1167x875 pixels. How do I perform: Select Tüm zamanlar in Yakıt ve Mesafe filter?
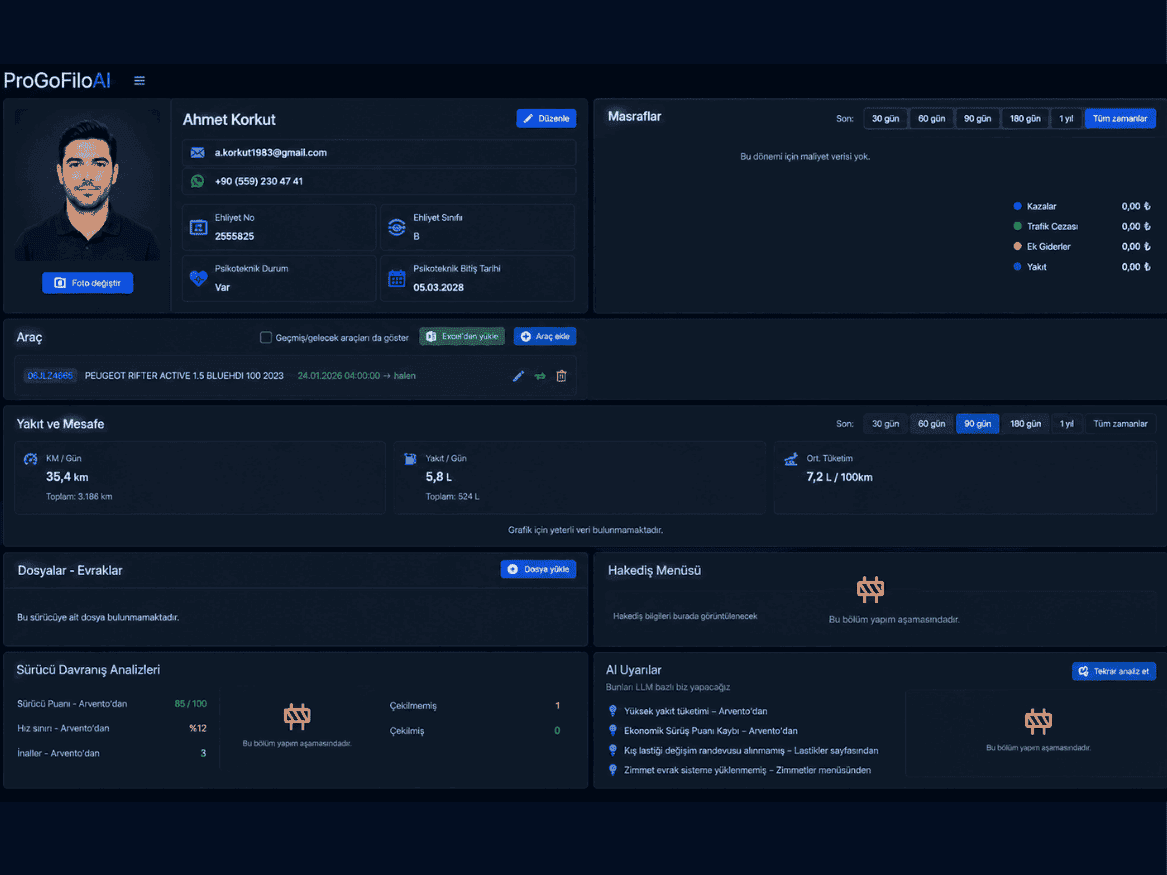pyautogui.click(x=1119, y=423)
